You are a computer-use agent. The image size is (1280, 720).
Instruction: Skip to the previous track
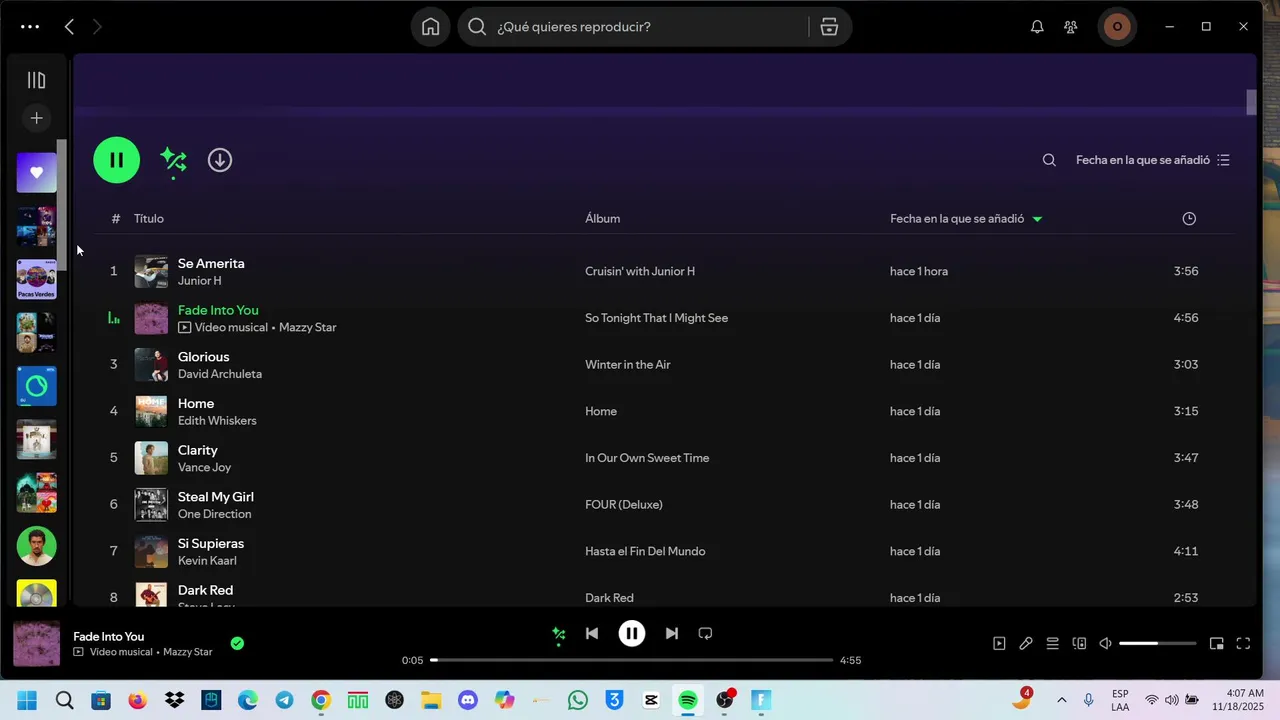click(592, 633)
